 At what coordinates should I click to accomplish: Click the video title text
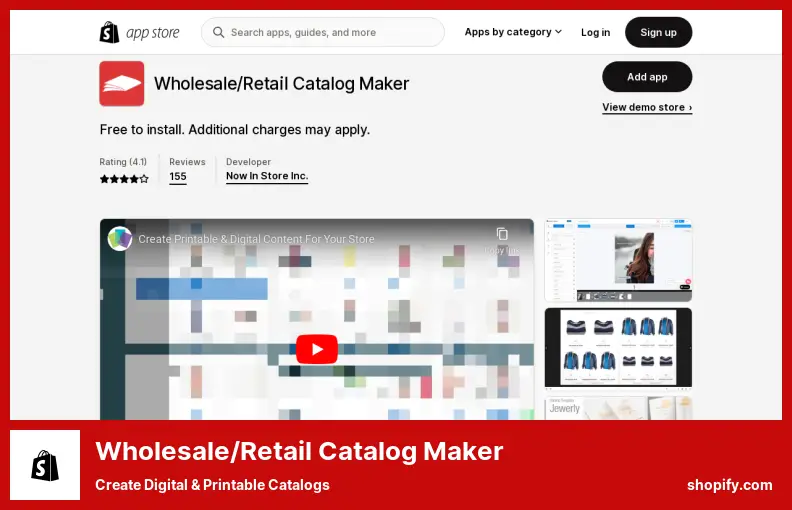tap(257, 239)
